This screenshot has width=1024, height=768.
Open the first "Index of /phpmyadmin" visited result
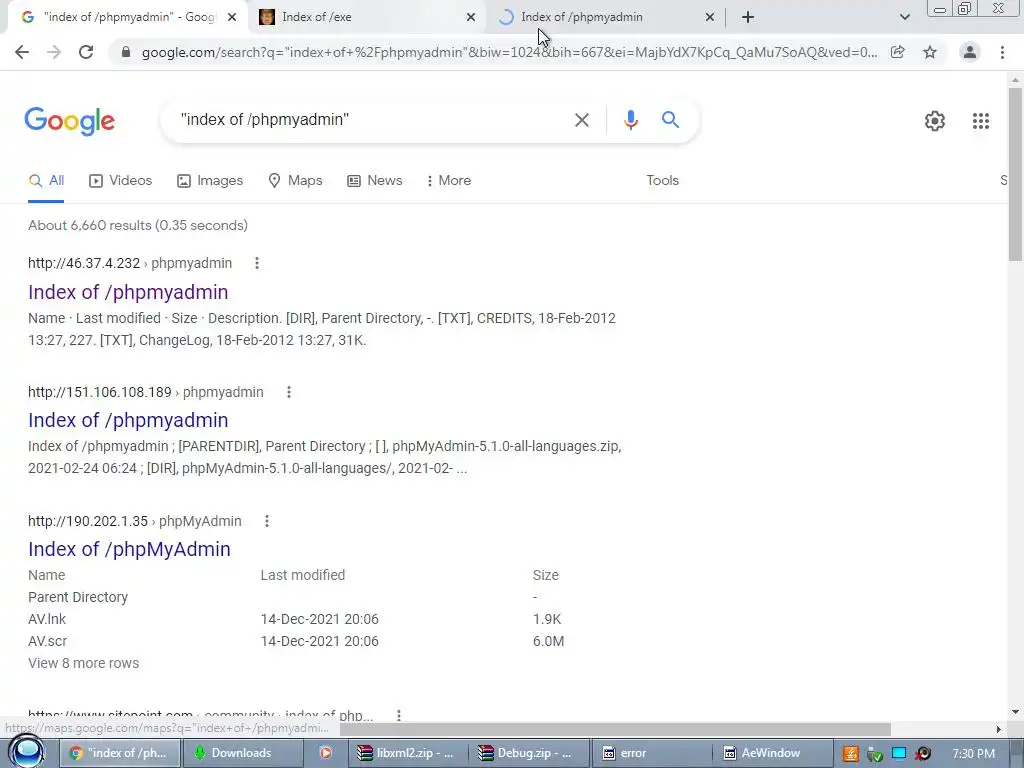[128, 292]
